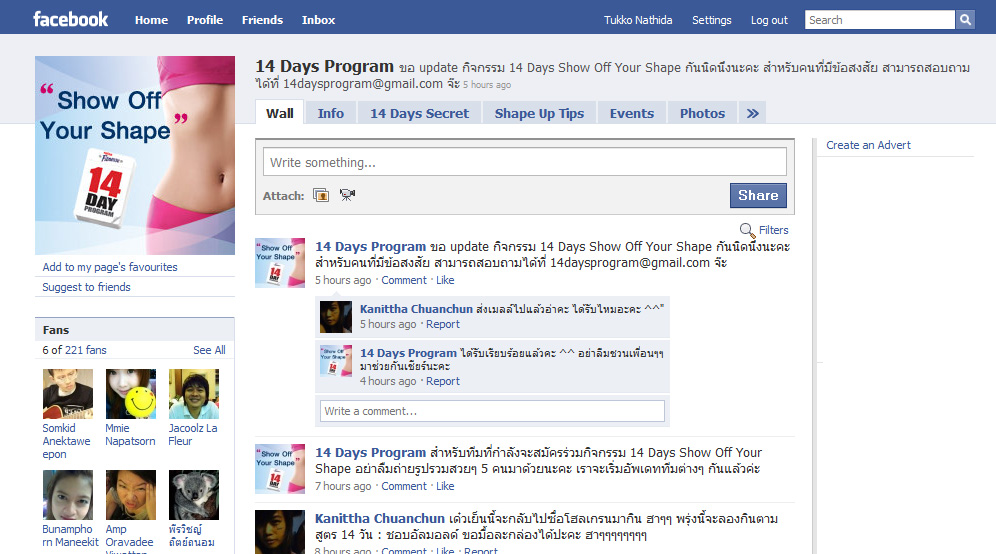The image size is (996, 554).
Task: Report Kanittha Chuanchun's 5 hours ago comment
Action: [x=443, y=324]
